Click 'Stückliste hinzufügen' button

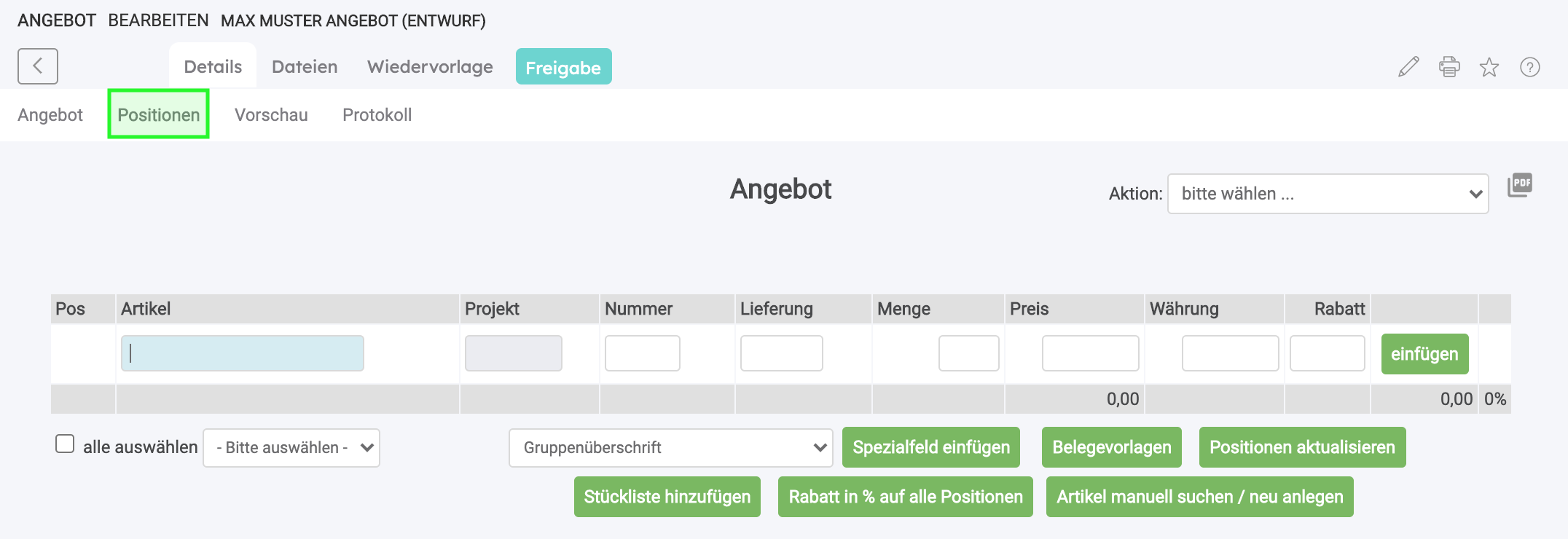point(667,497)
